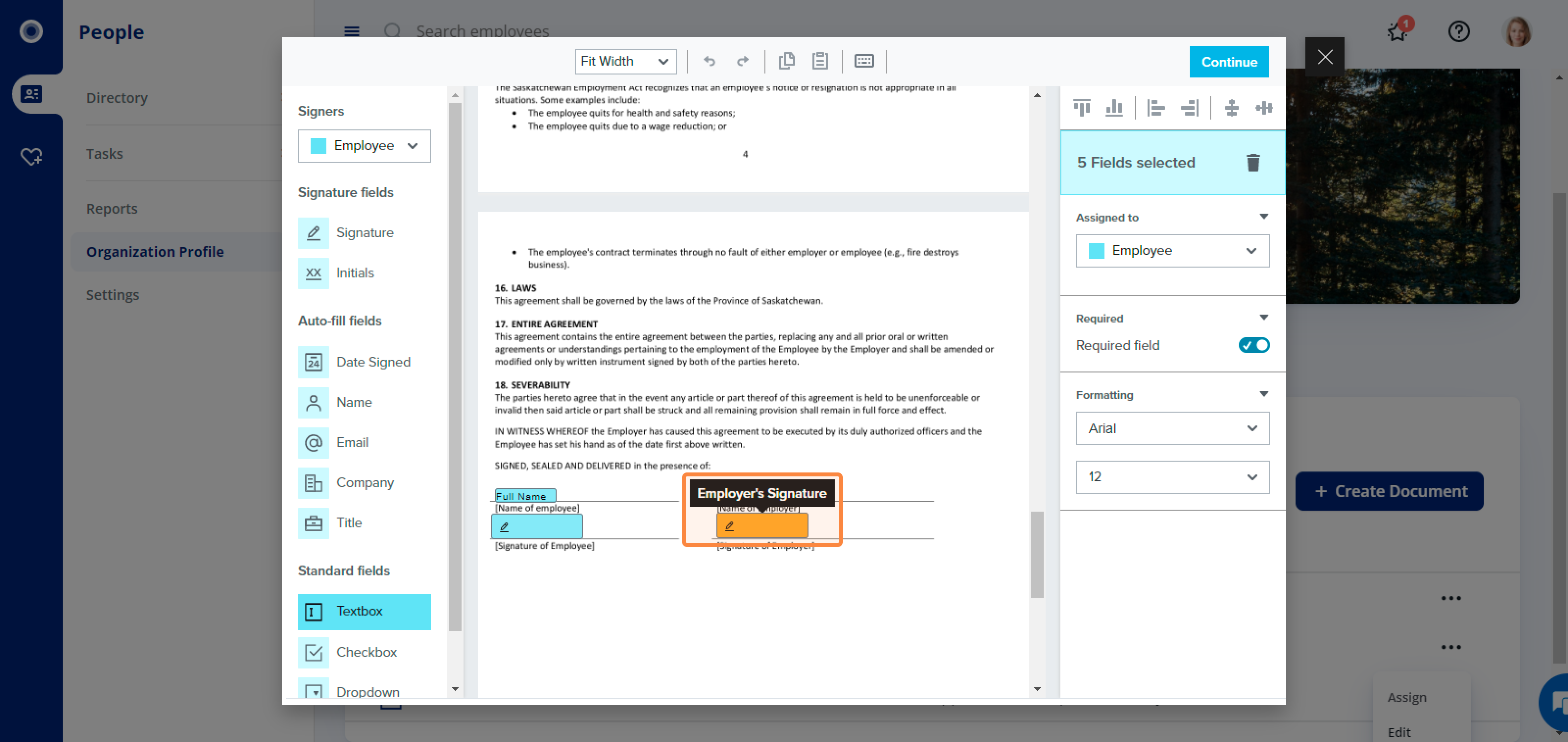
Task: Close the document editor dialog
Action: (x=1324, y=57)
